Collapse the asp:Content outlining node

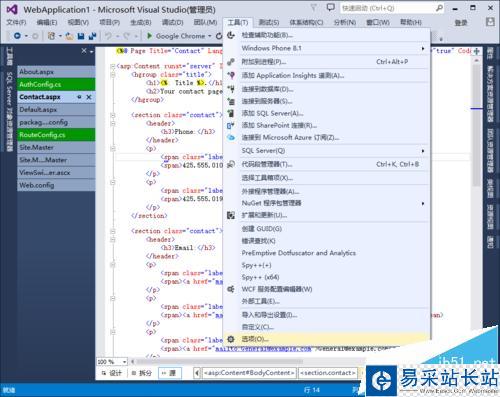coord(113,66)
